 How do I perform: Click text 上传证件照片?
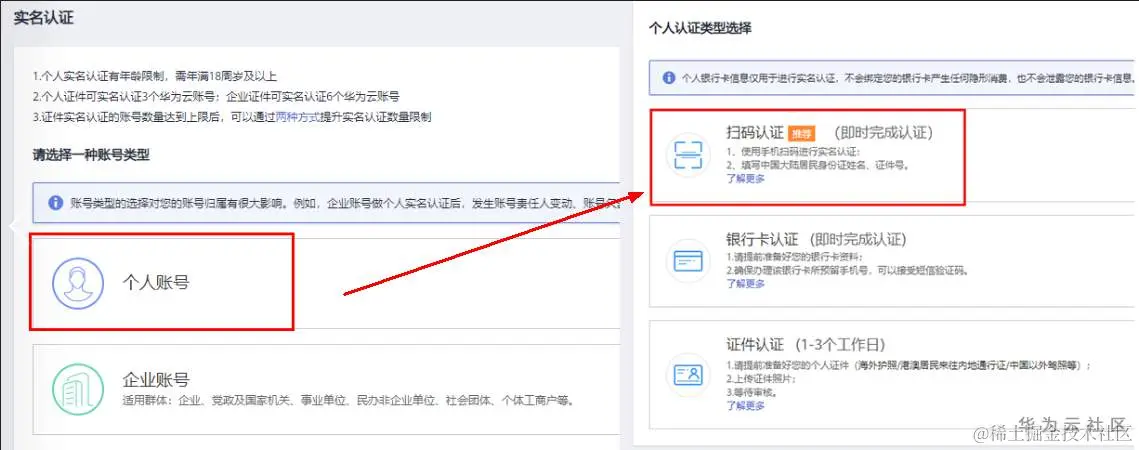click(759, 379)
